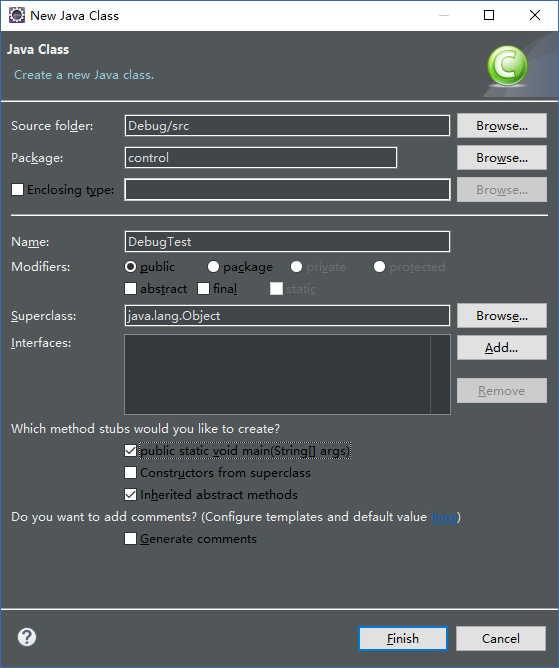Click the Cancel button
559x668 pixels.
pyautogui.click(x=501, y=639)
